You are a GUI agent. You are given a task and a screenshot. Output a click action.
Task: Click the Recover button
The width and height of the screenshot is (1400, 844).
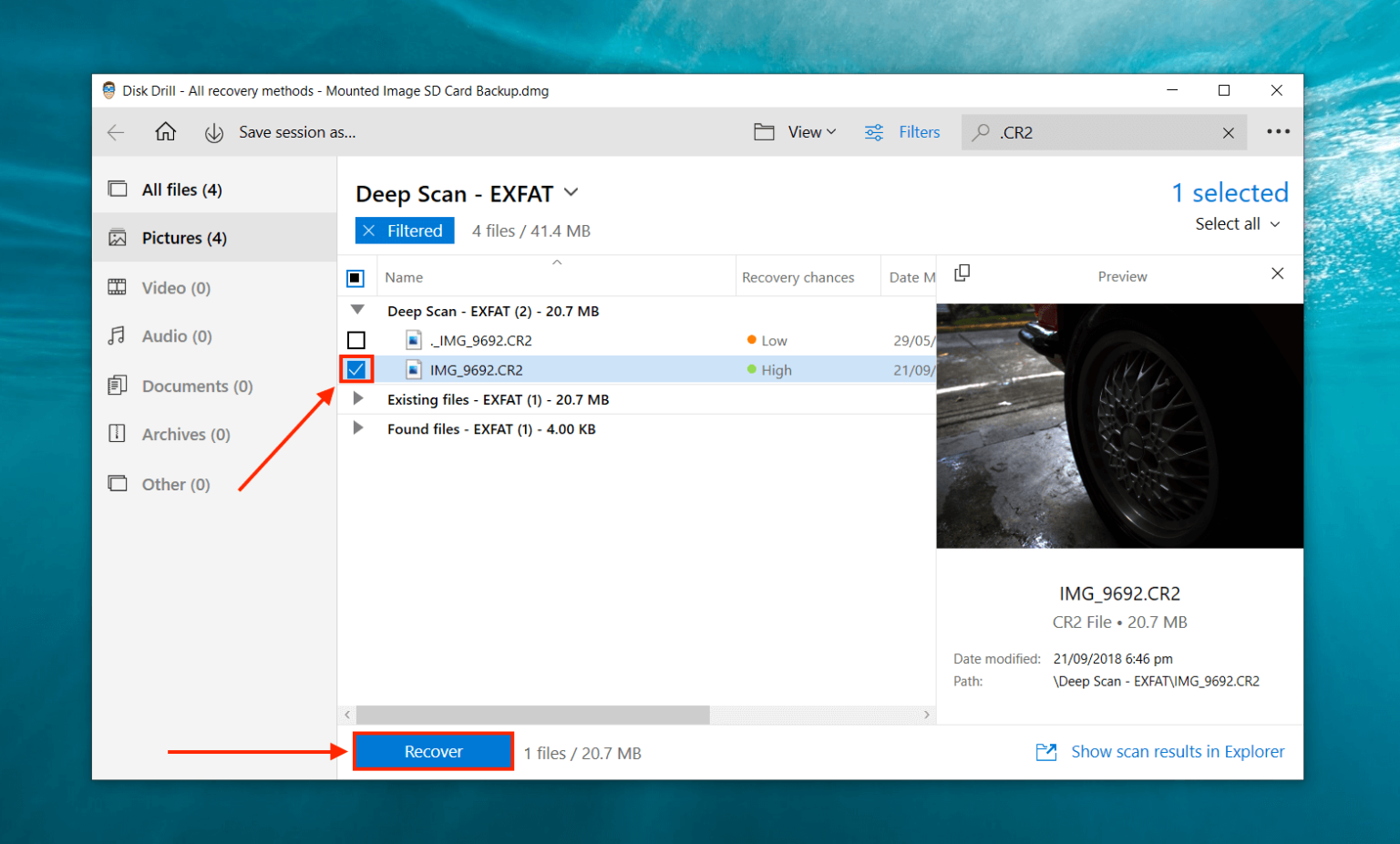(x=433, y=751)
